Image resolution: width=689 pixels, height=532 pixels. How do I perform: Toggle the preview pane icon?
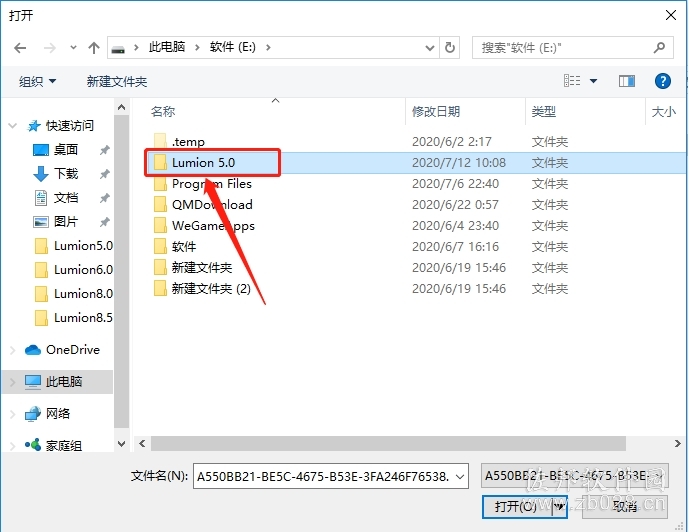627,81
